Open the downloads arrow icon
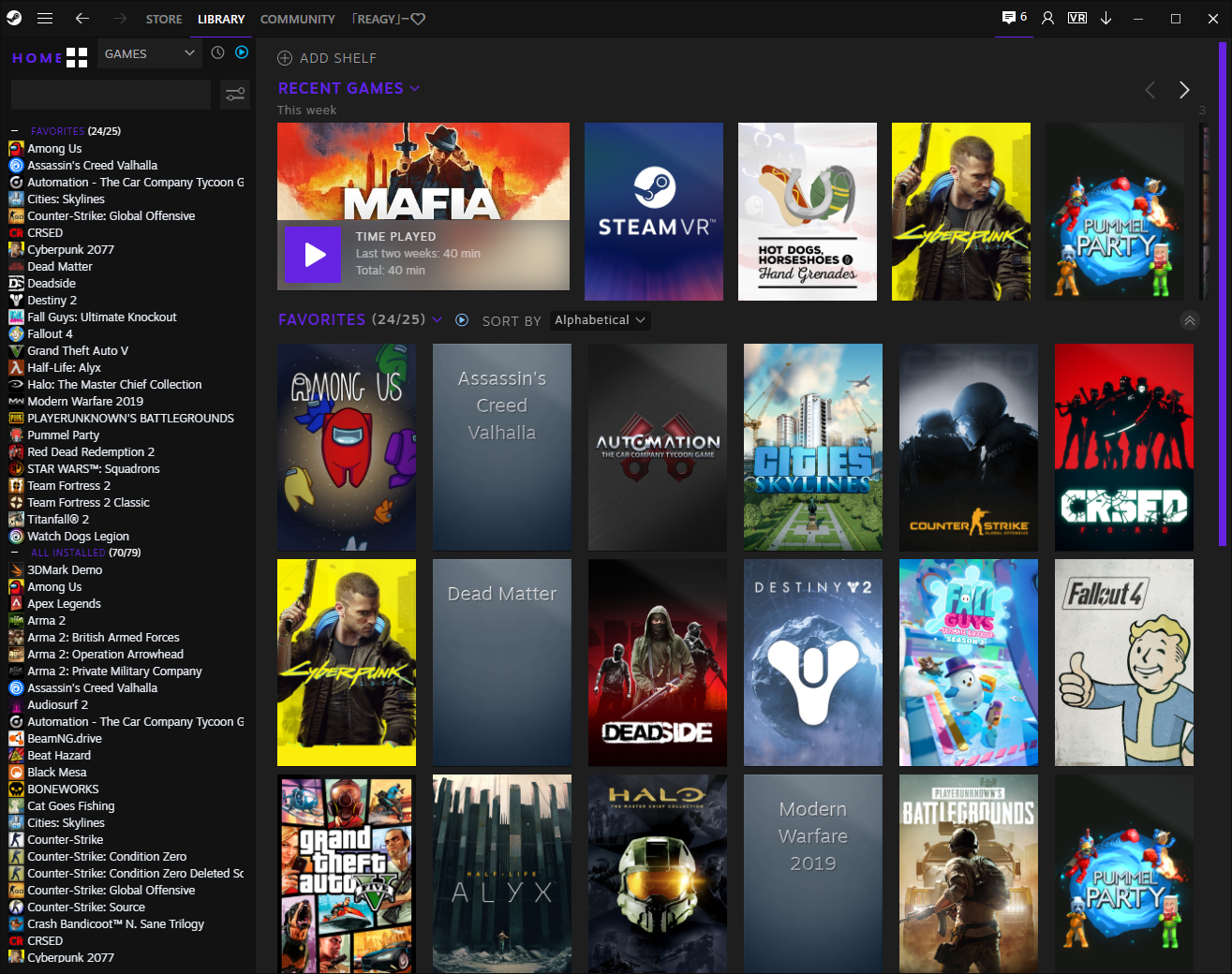This screenshot has height=974, width=1232. pos(1106,19)
